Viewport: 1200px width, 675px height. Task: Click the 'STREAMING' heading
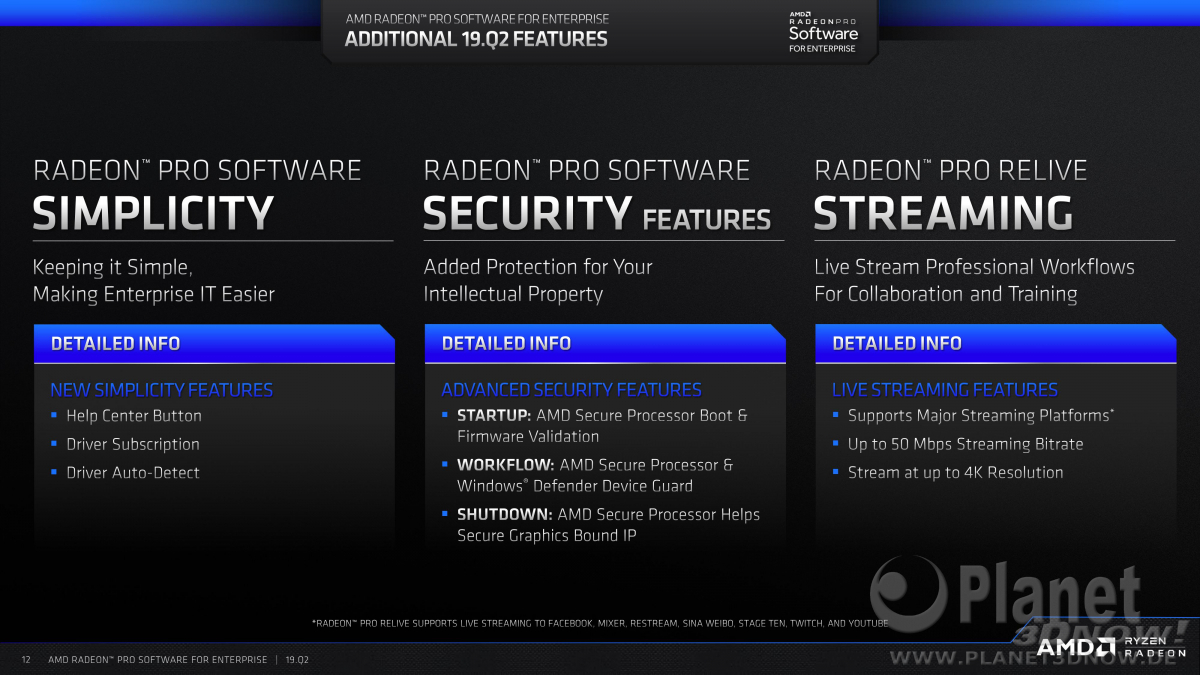click(943, 213)
